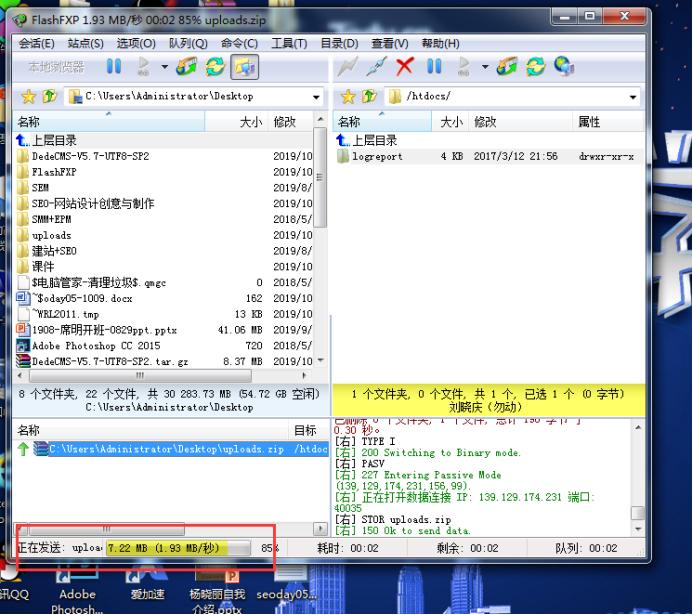Expand the local path dropdown
The image size is (693, 615).
(316, 97)
